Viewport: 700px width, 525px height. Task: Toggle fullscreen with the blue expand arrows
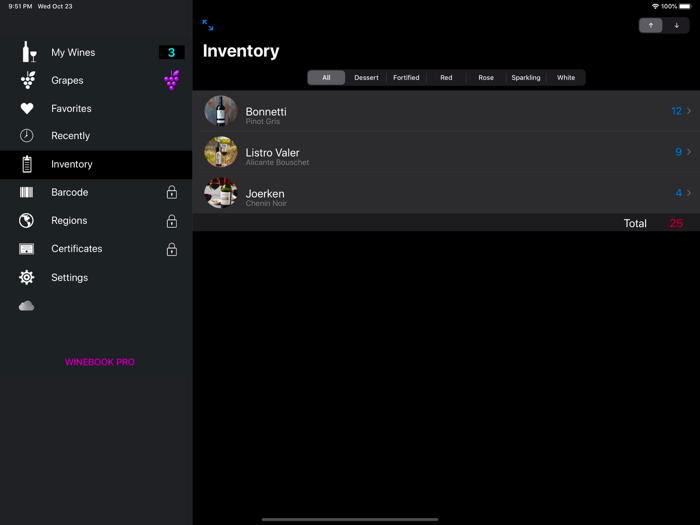click(208, 25)
